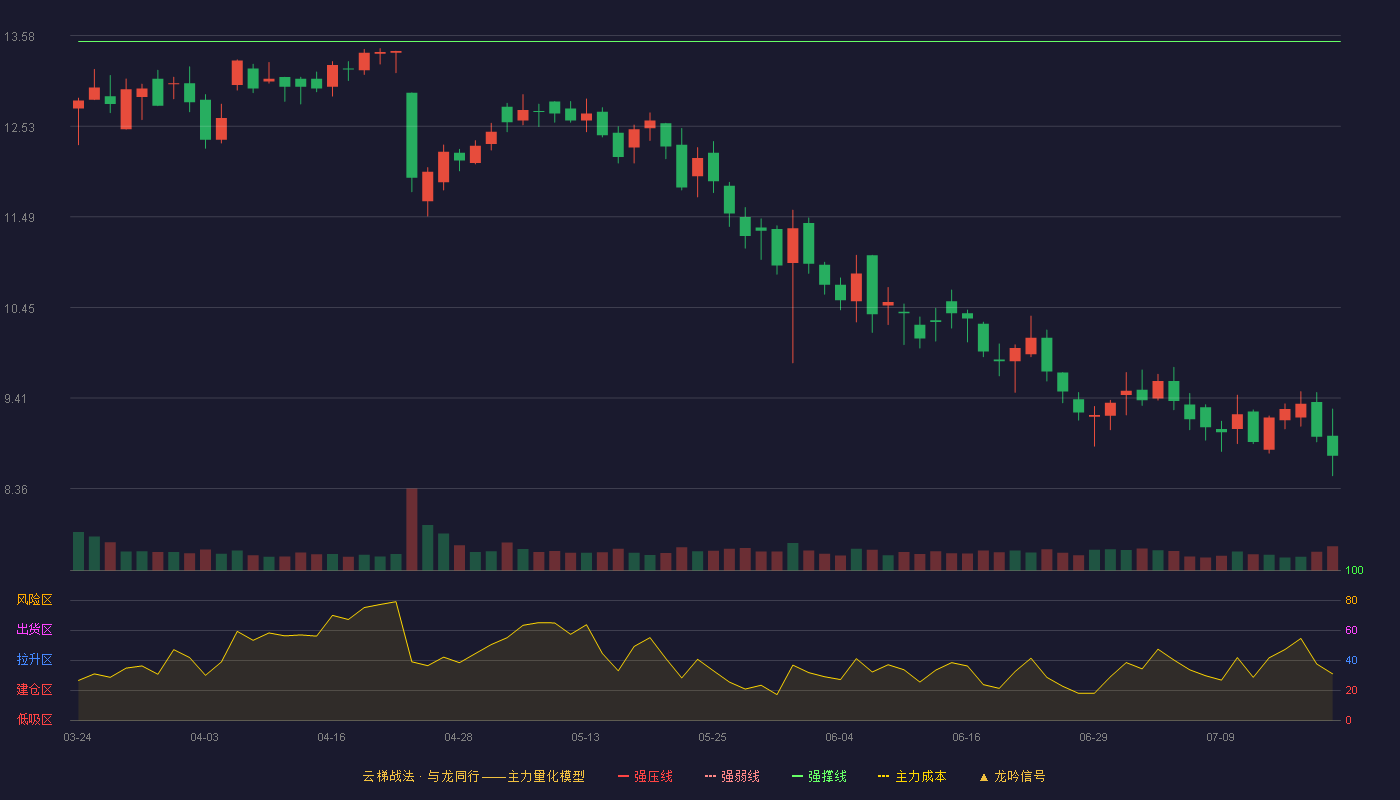Click the white horizontal line near 13.58
Viewport: 1400px width, 800px height.
pyautogui.click(x=709, y=42)
